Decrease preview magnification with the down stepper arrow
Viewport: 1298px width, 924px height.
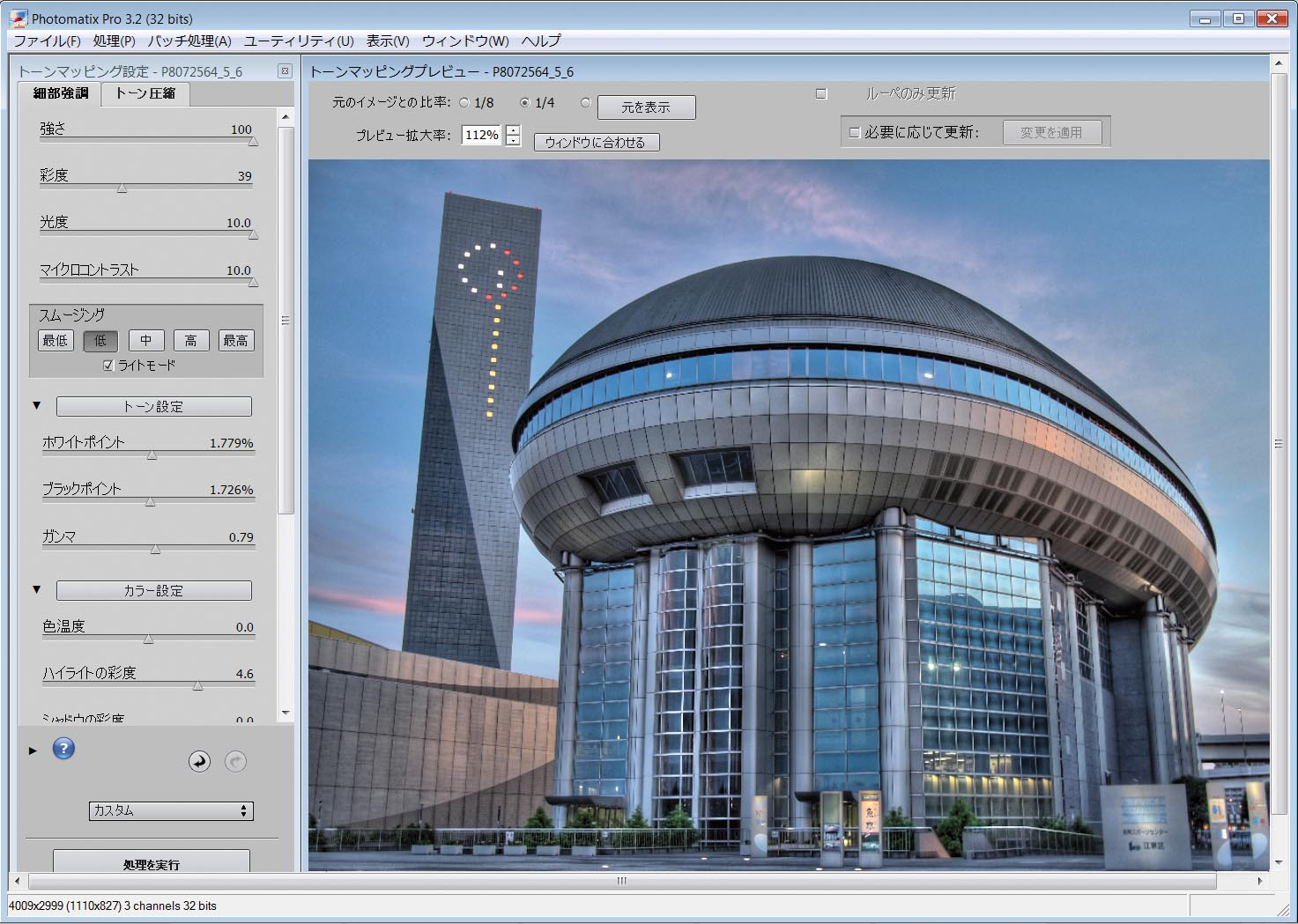click(513, 140)
